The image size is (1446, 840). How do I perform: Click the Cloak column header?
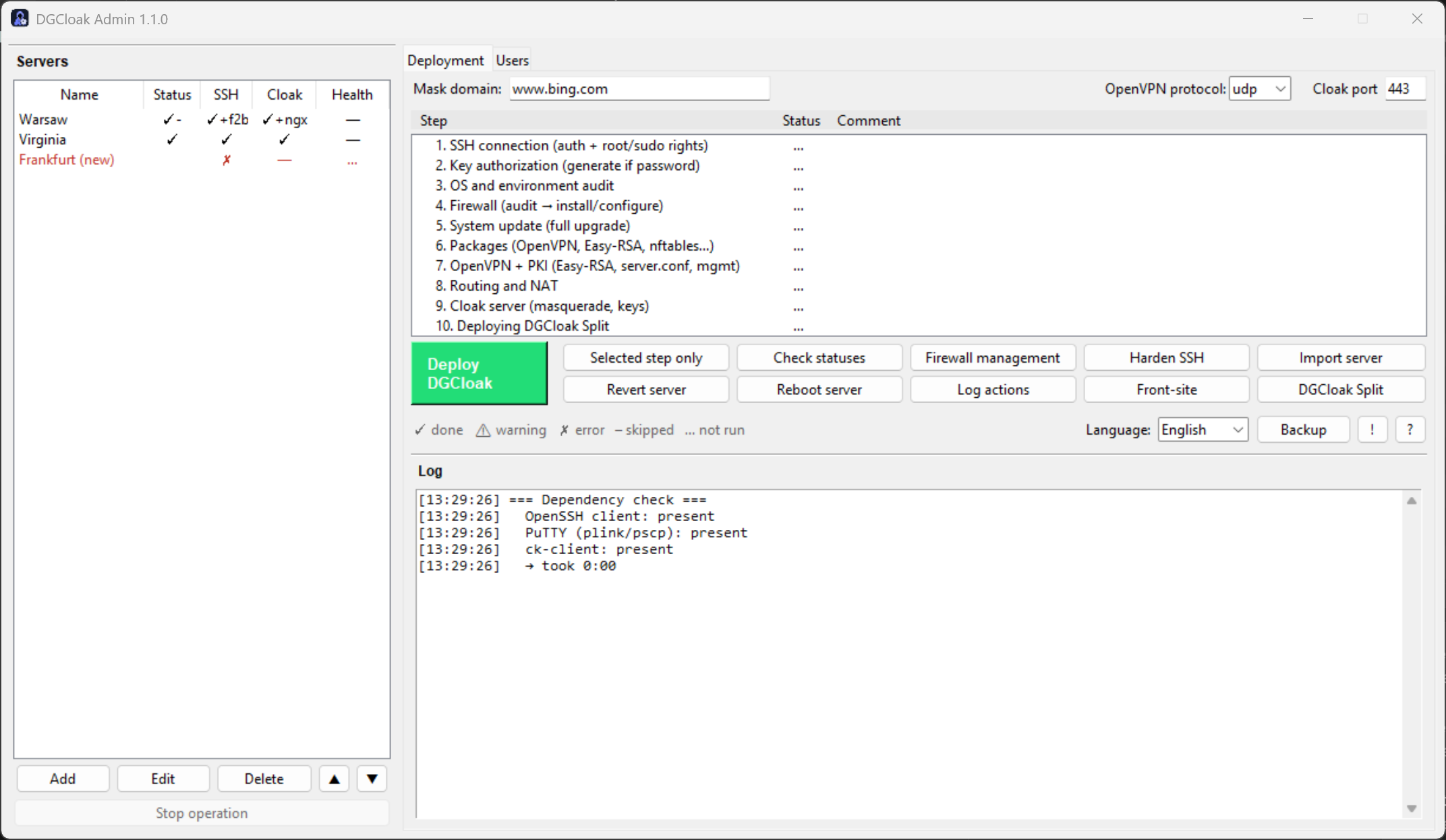(284, 94)
